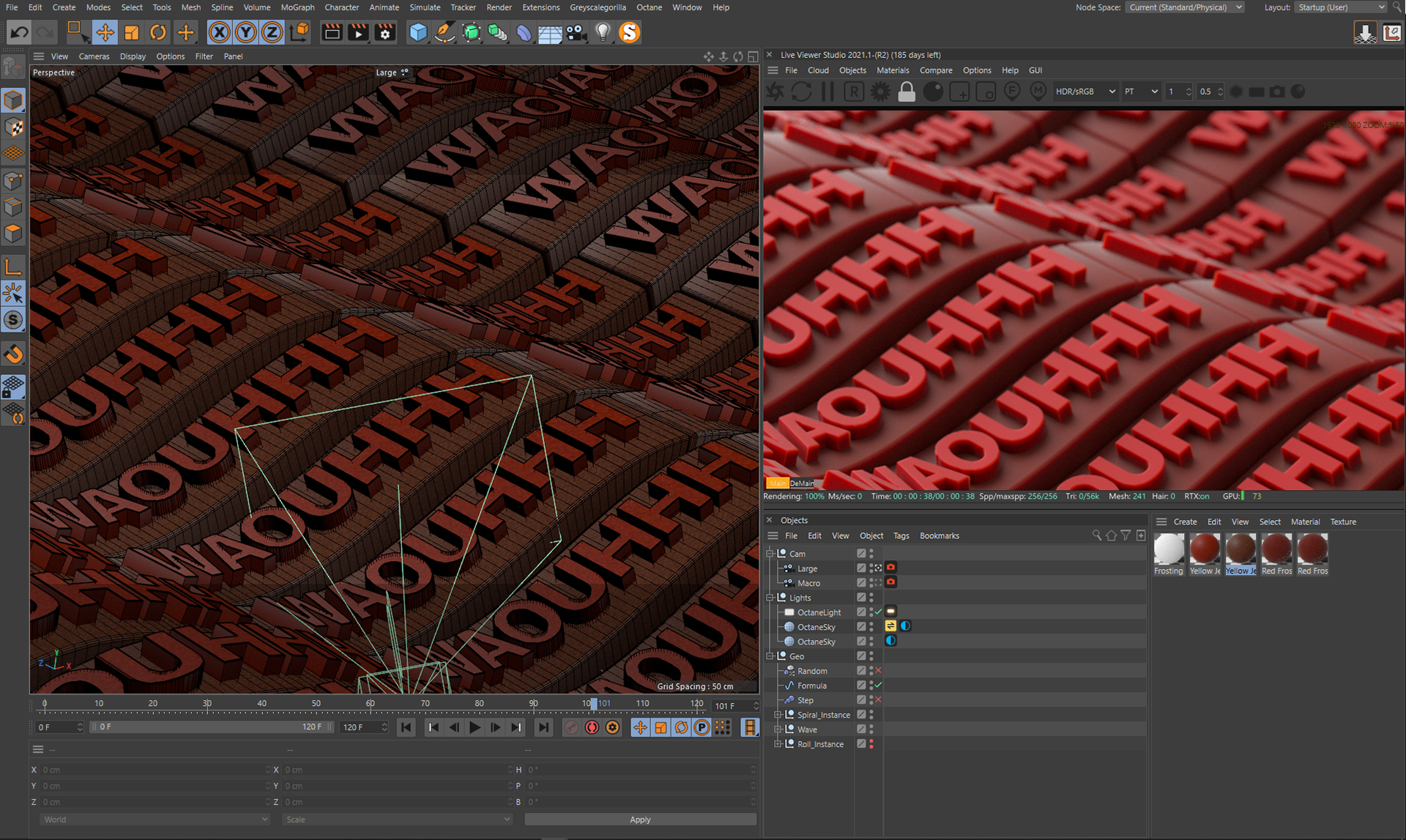Open the PT kernel dropdown
The width and height of the screenshot is (1406, 840).
tap(1141, 92)
